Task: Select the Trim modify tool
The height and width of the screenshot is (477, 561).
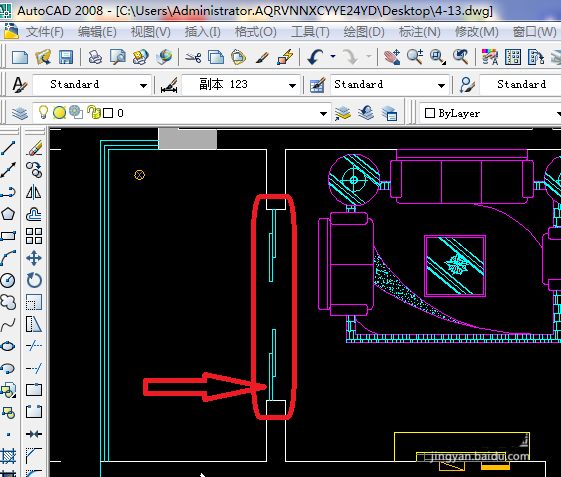Action: [x=34, y=346]
